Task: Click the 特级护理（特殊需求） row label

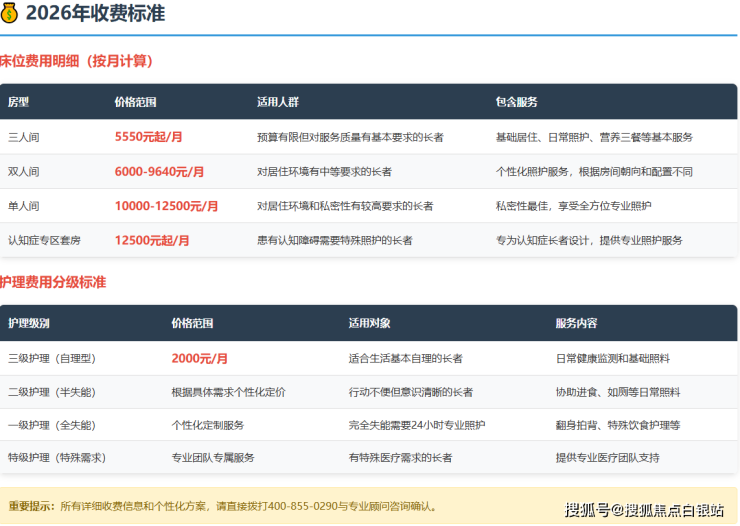Action: tap(56, 457)
